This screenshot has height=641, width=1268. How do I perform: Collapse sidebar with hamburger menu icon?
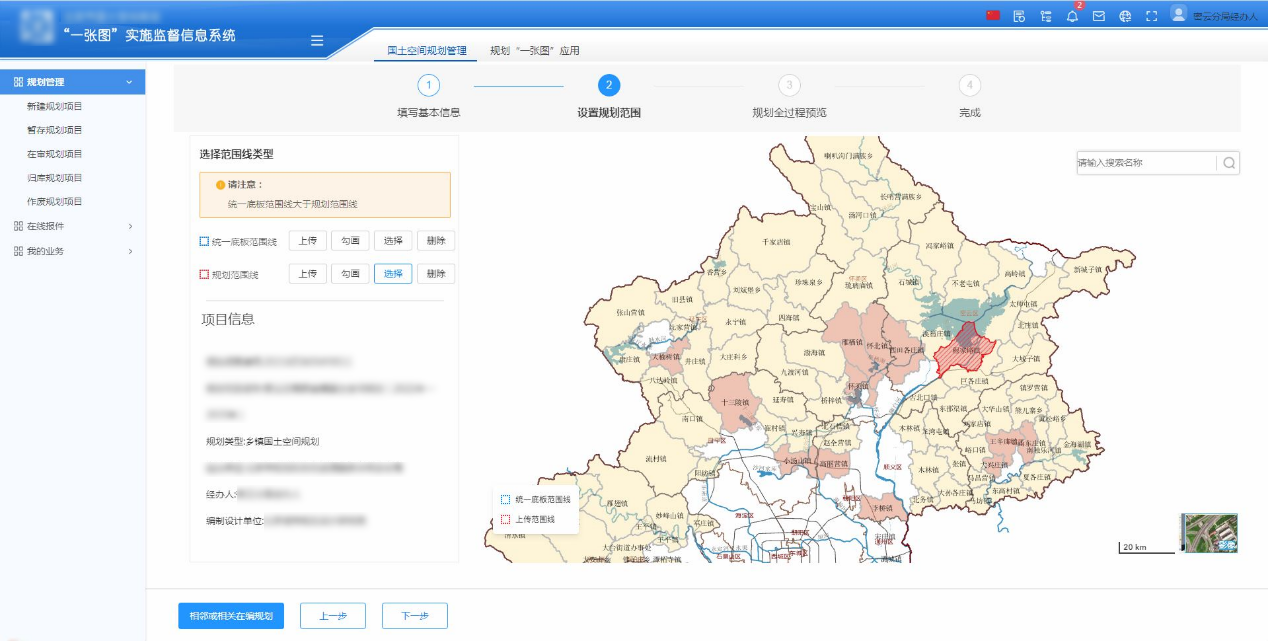point(317,41)
